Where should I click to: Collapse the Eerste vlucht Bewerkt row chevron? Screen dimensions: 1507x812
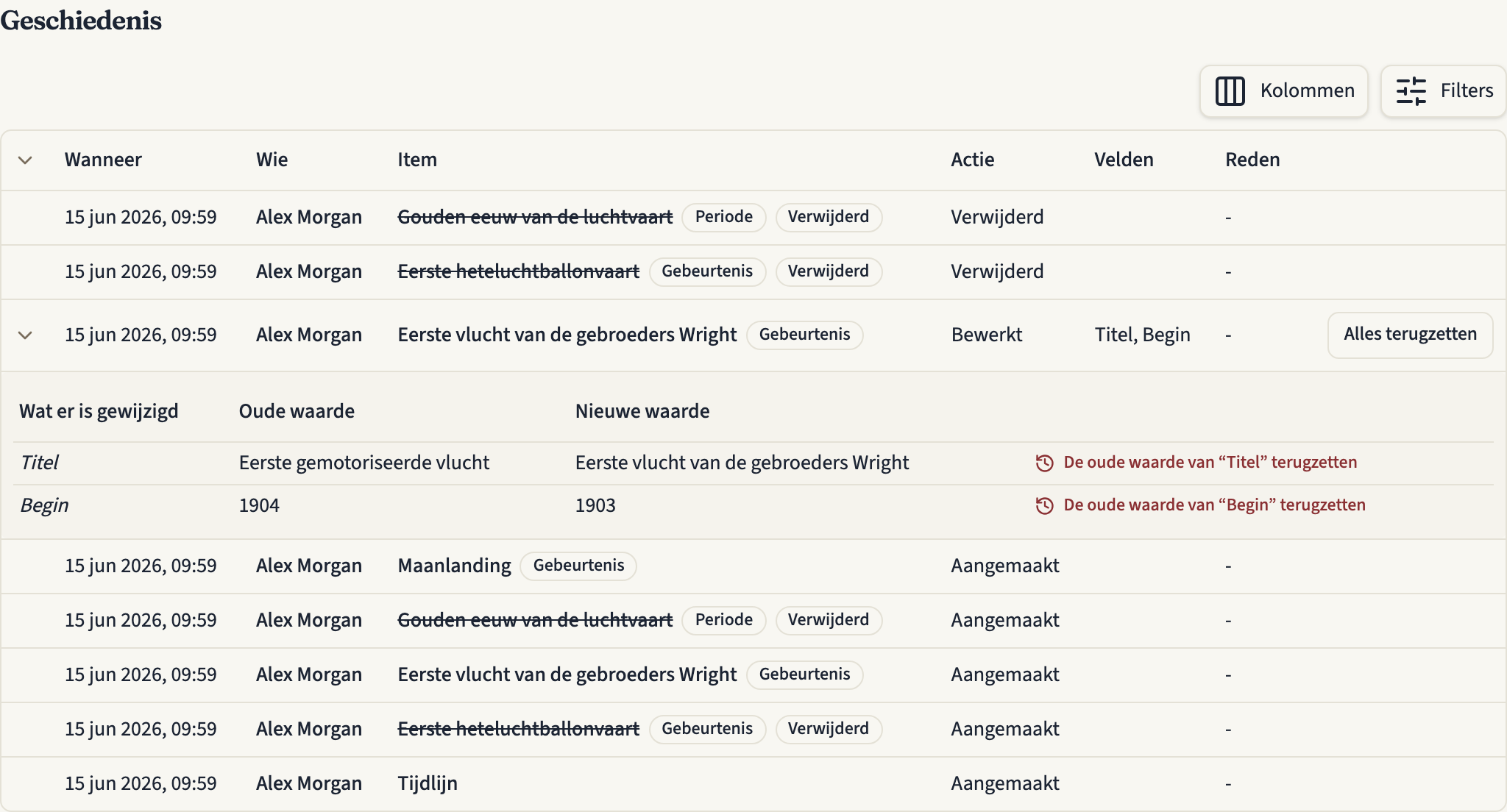25,335
